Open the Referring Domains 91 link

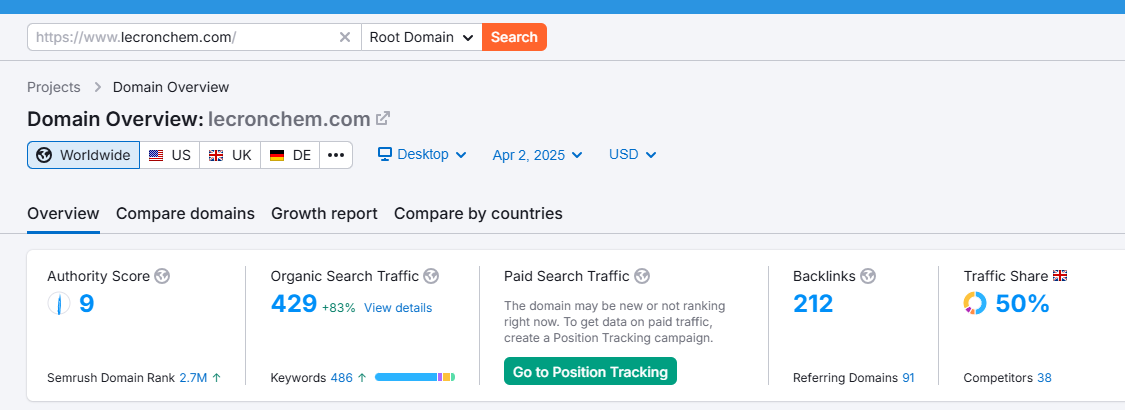coord(908,378)
